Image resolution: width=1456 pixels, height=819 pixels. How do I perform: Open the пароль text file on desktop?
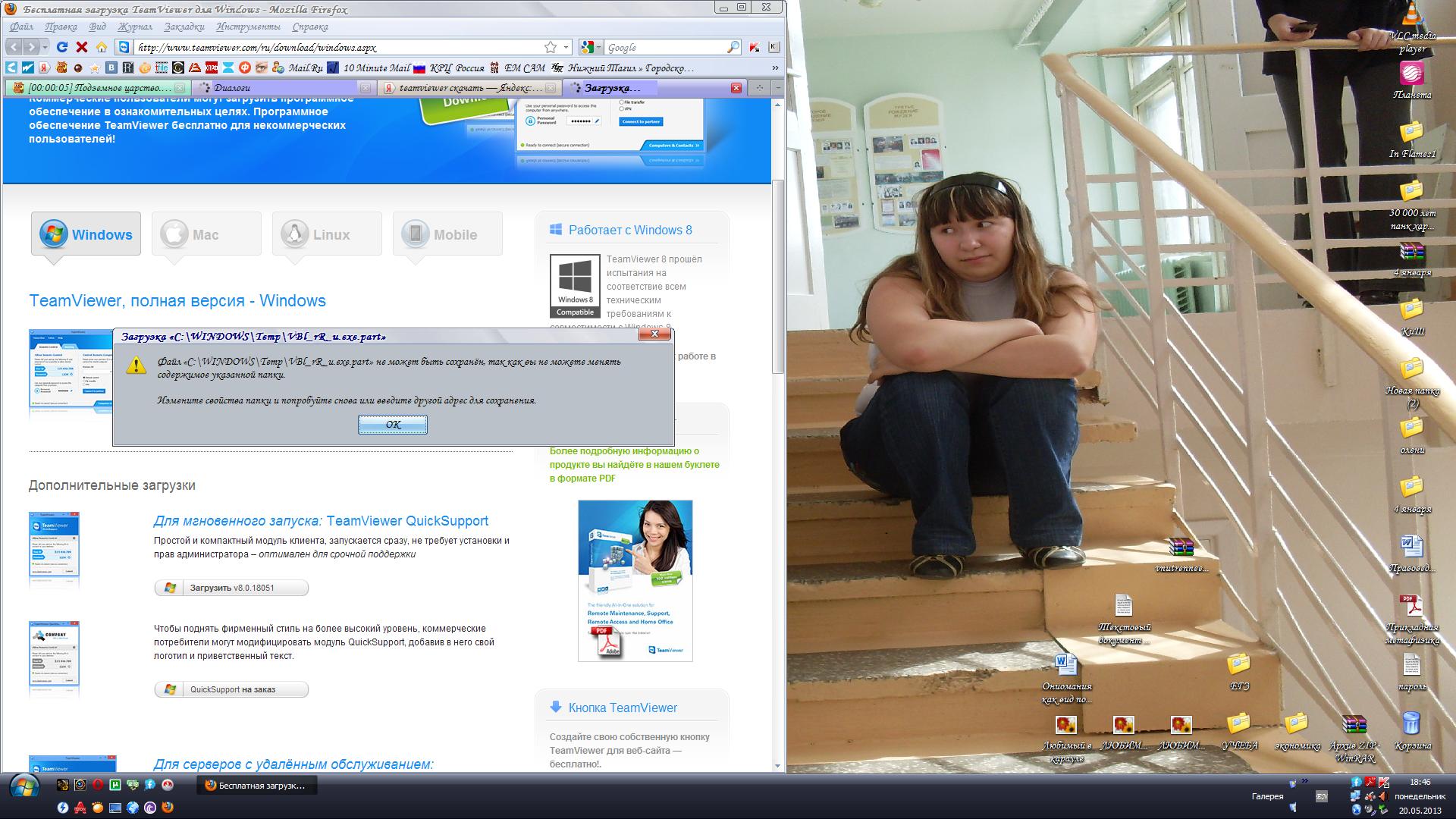(x=1411, y=672)
